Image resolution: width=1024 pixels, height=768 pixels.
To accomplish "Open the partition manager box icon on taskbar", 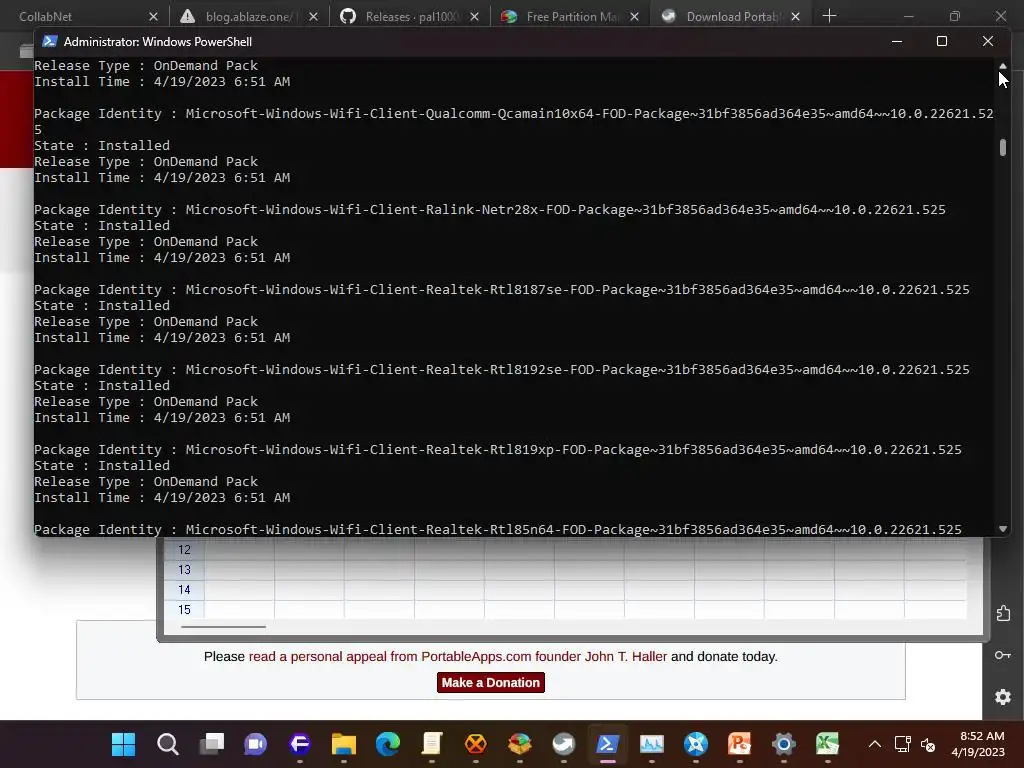I will tap(520, 744).
